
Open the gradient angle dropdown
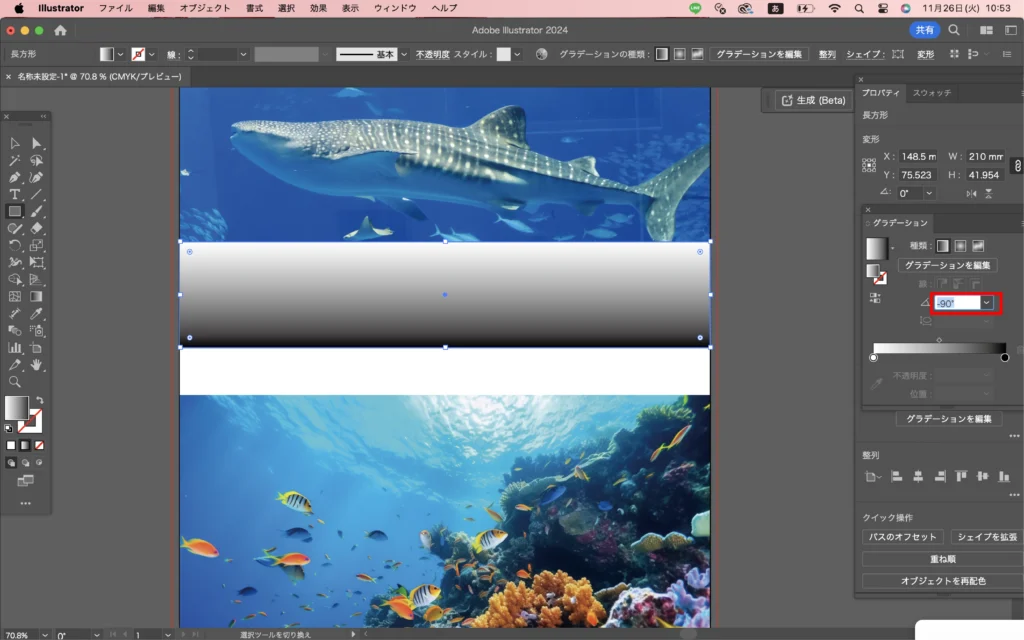point(987,303)
